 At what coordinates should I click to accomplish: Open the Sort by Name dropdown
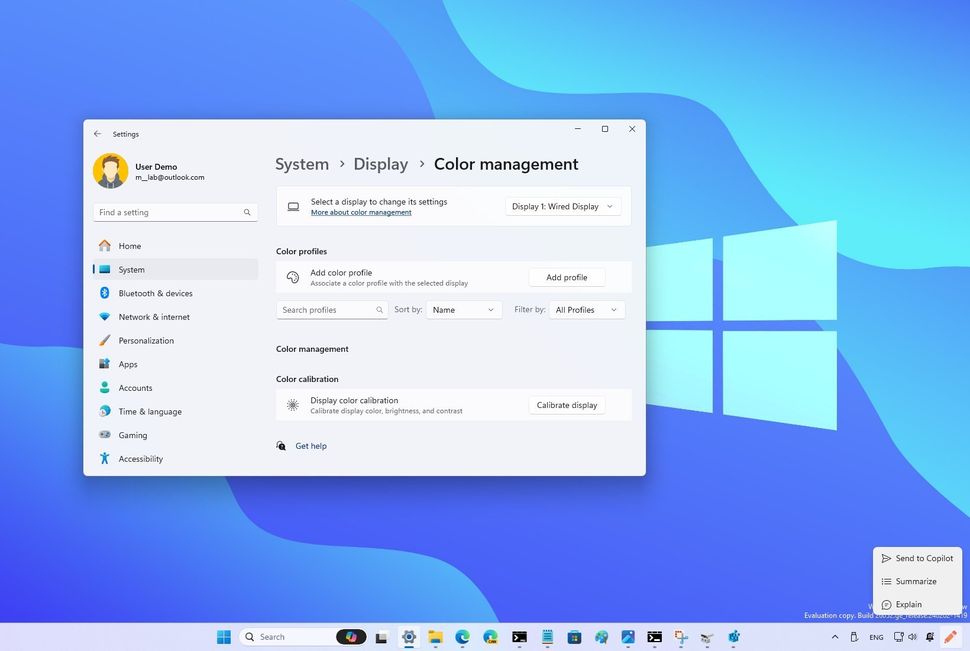(463, 309)
